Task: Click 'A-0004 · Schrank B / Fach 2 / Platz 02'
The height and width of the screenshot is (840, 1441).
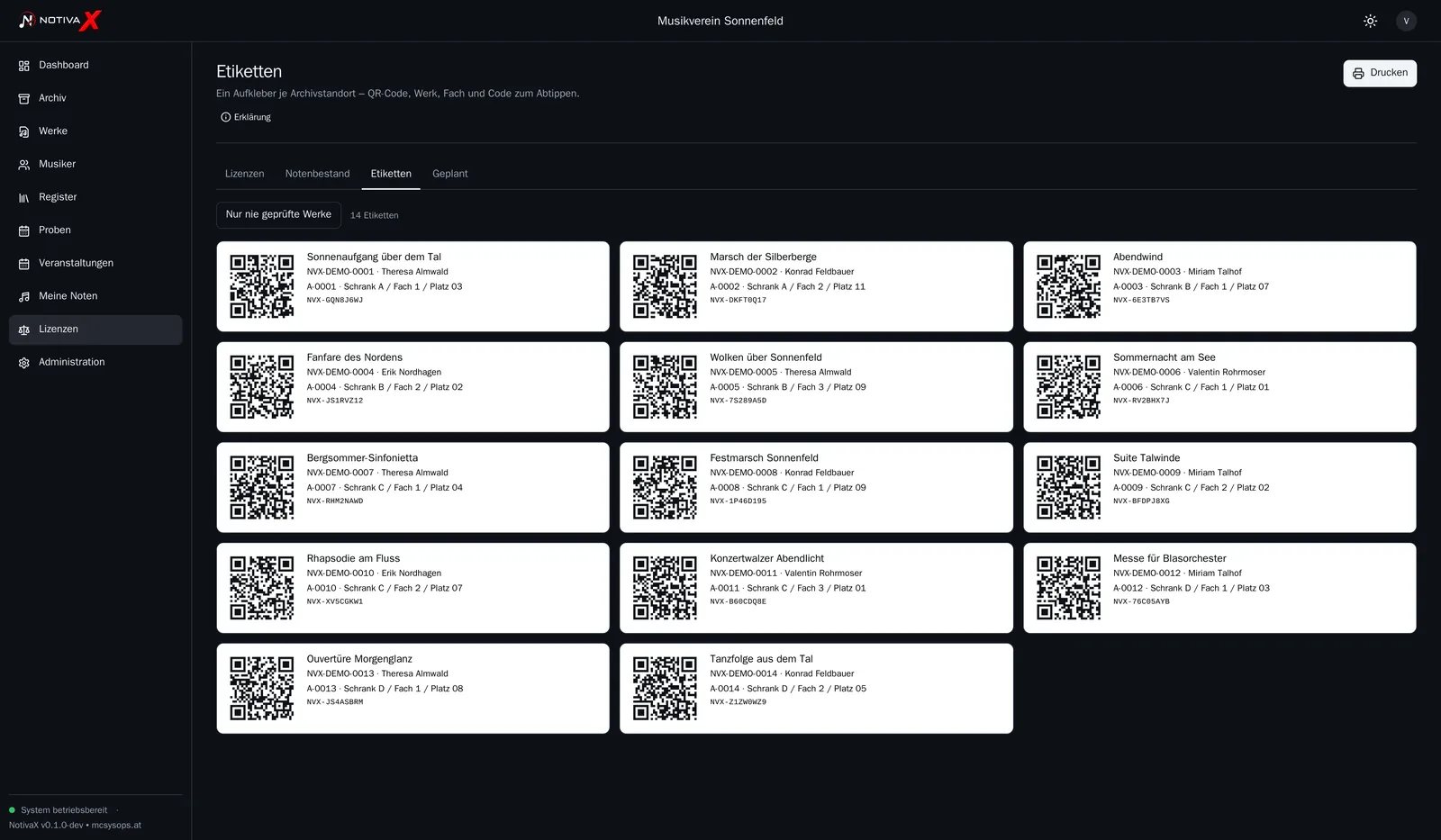Action: (385, 388)
